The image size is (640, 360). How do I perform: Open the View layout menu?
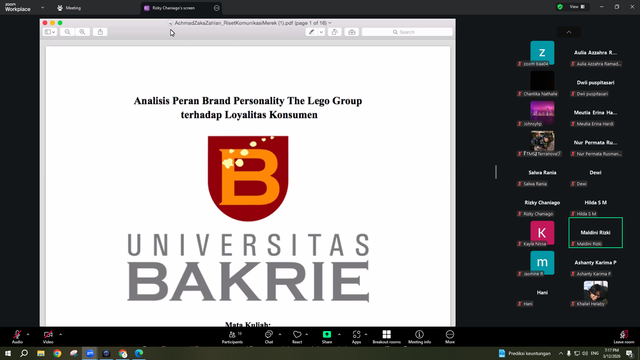tap(577, 7)
